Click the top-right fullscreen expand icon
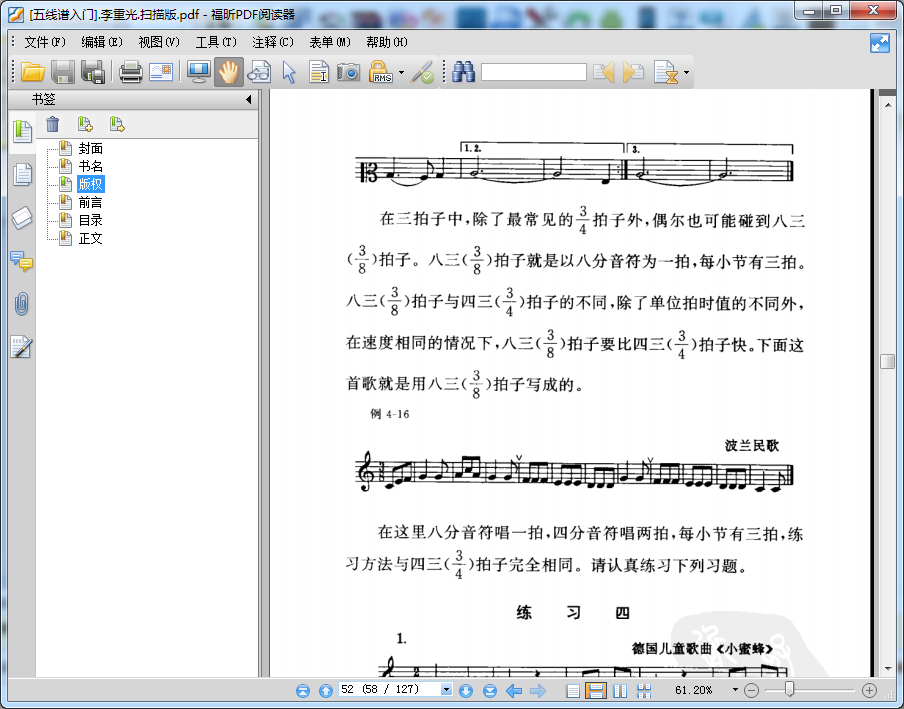This screenshot has width=904, height=709. tap(880, 43)
